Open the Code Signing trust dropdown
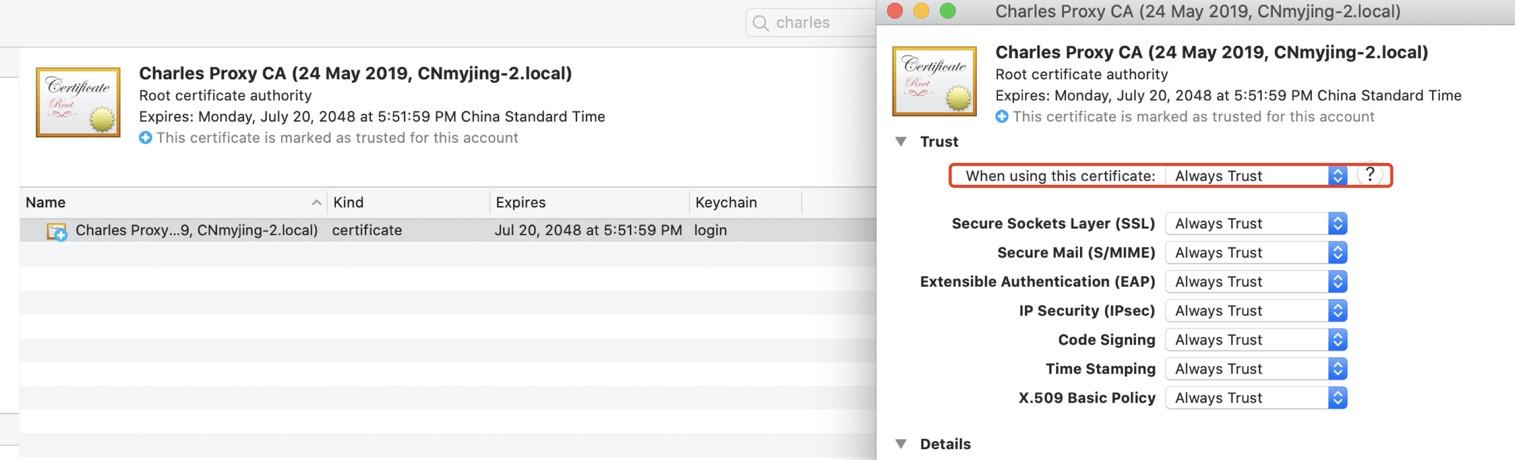Viewport: 1515px width, 460px height. click(x=1257, y=340)
